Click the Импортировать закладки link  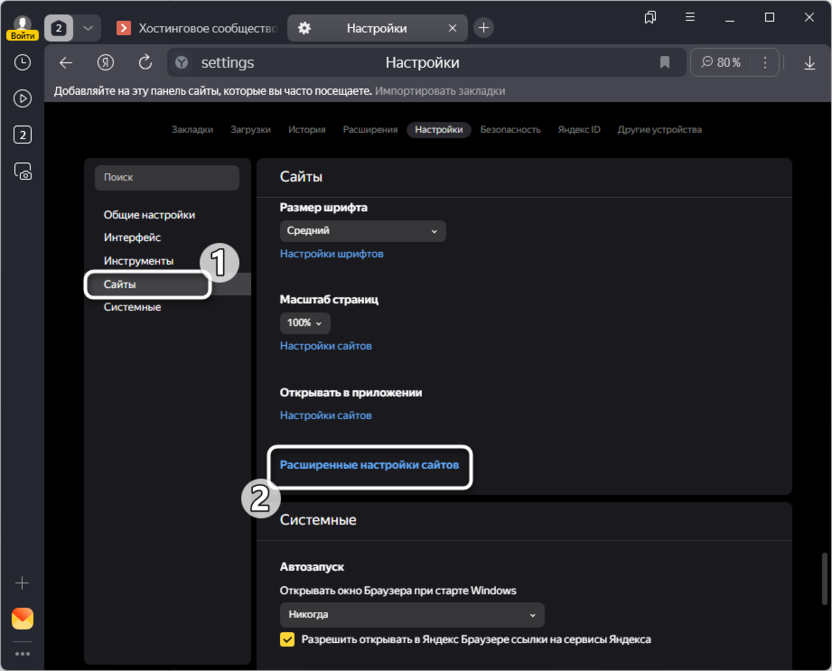tap(441, 91)
